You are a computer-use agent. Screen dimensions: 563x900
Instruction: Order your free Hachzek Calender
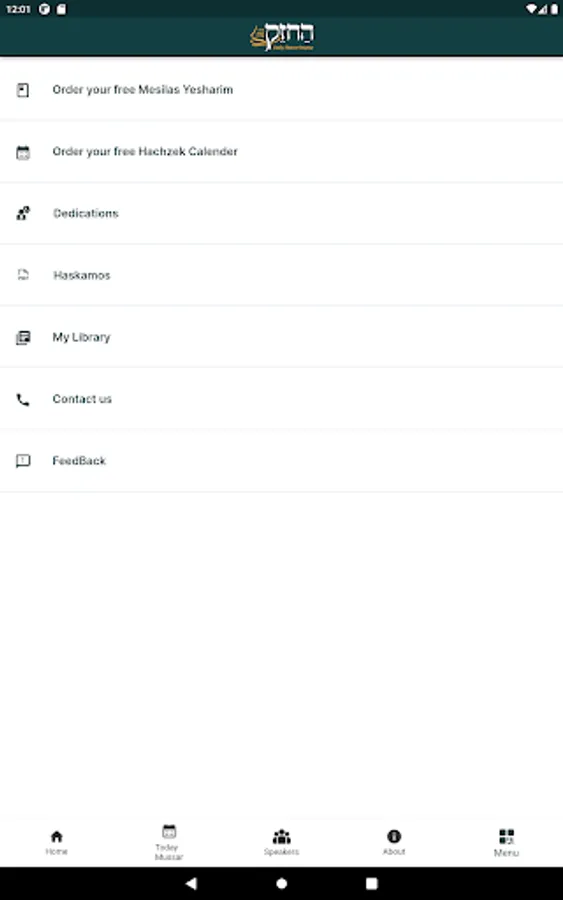click(x=281, y=152)
